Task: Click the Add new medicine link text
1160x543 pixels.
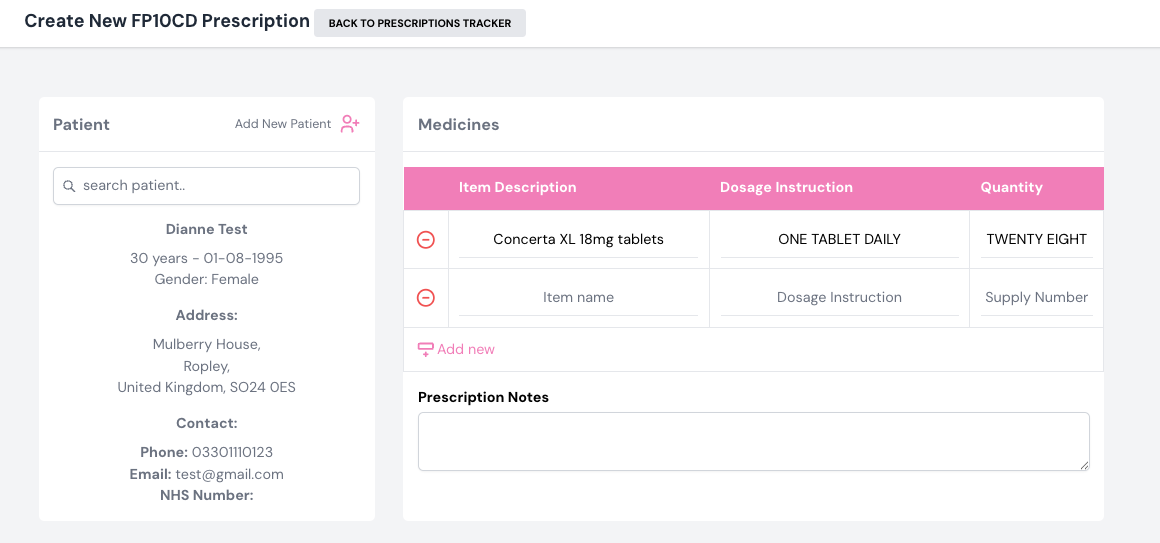Action: click(466, 349)
